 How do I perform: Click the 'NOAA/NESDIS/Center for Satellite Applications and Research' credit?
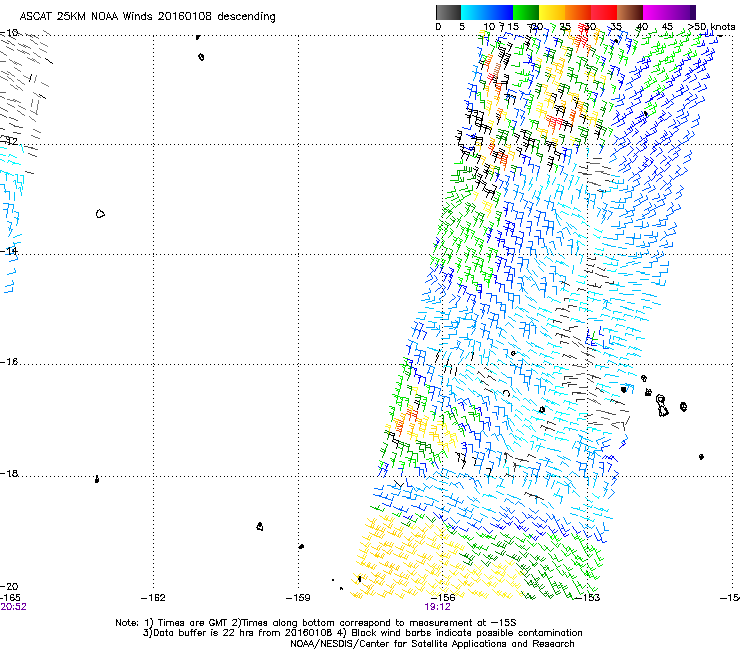pyautogui.click(x=432, y=644)
